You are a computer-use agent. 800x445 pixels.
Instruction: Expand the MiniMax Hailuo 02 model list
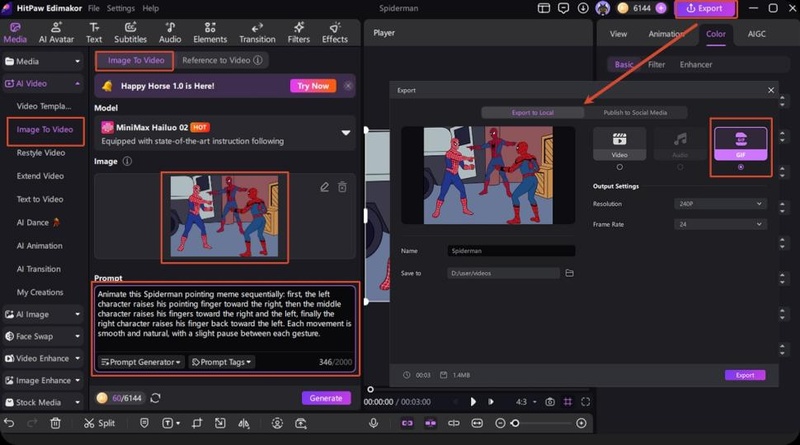(345, 133)
